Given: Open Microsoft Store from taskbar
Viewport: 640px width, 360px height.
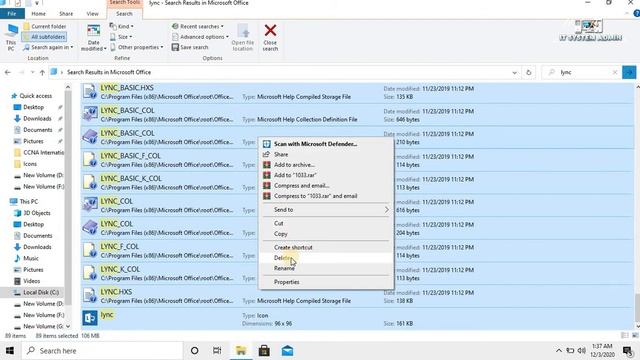Looking at the screenshot, I should [264, 351].
